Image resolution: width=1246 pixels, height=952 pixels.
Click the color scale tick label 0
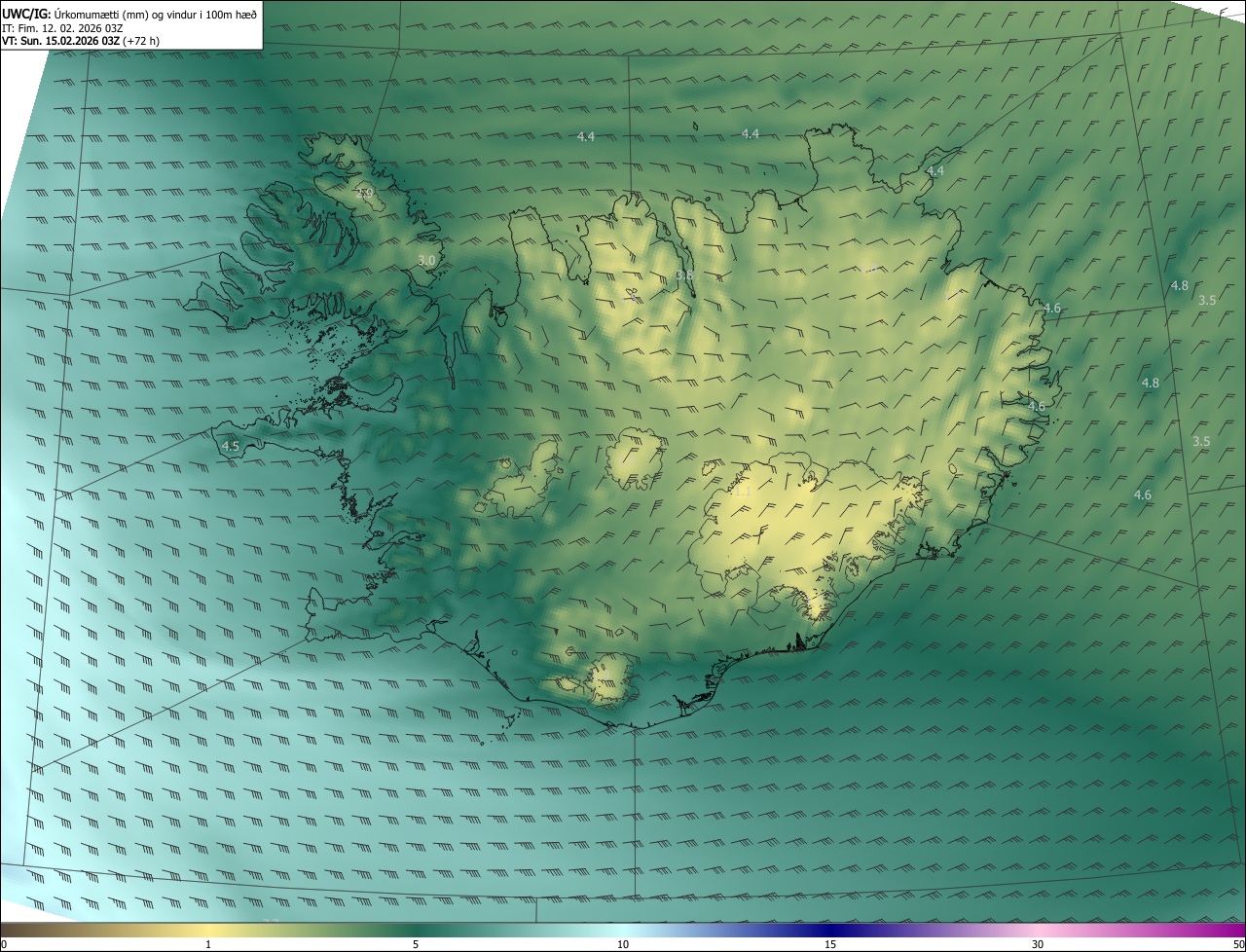tap(4, 944)
